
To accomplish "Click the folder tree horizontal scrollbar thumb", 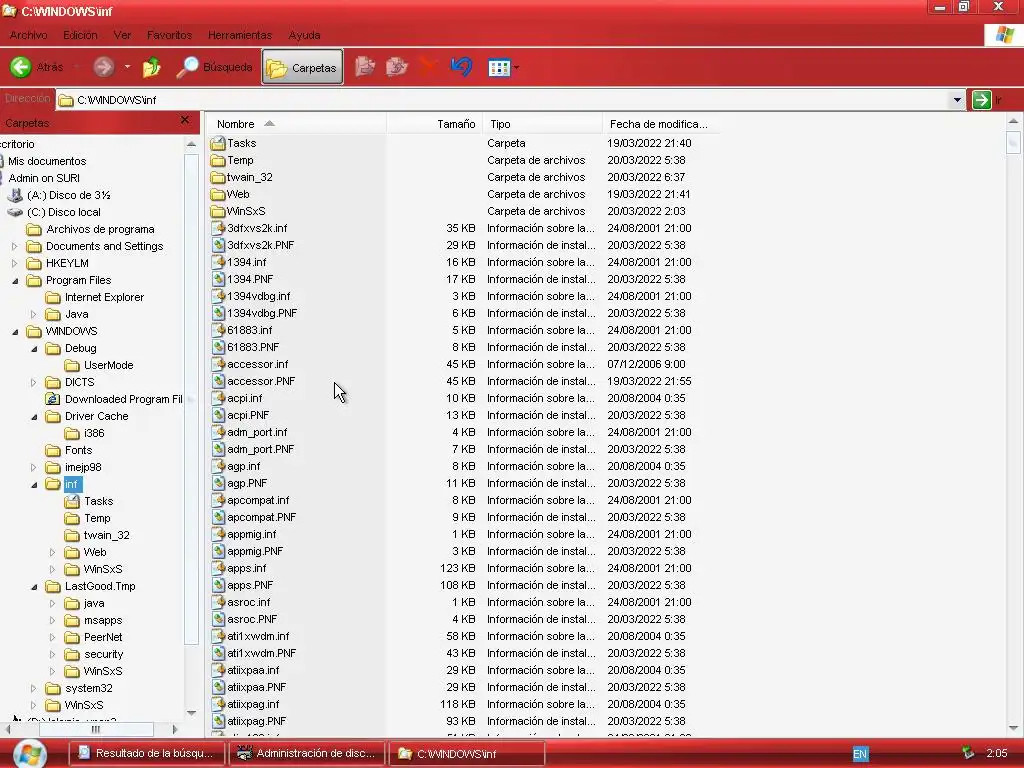I will 96,729.
